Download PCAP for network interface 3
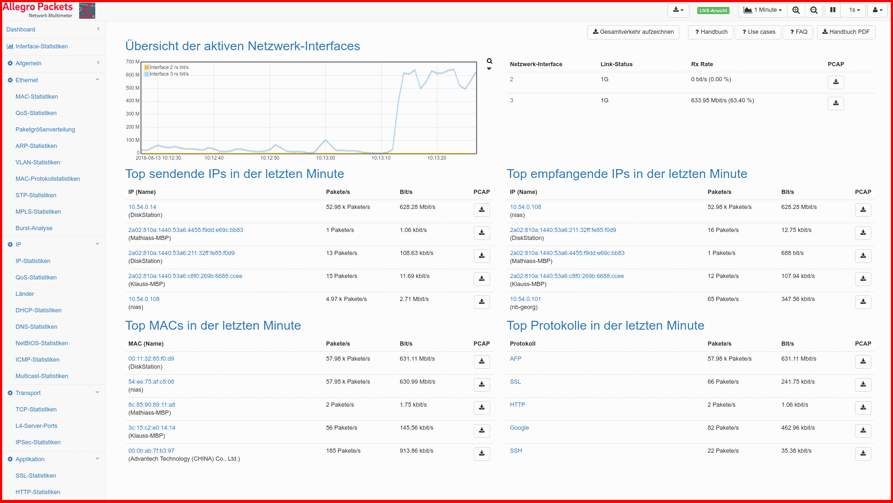 [836, 103]
